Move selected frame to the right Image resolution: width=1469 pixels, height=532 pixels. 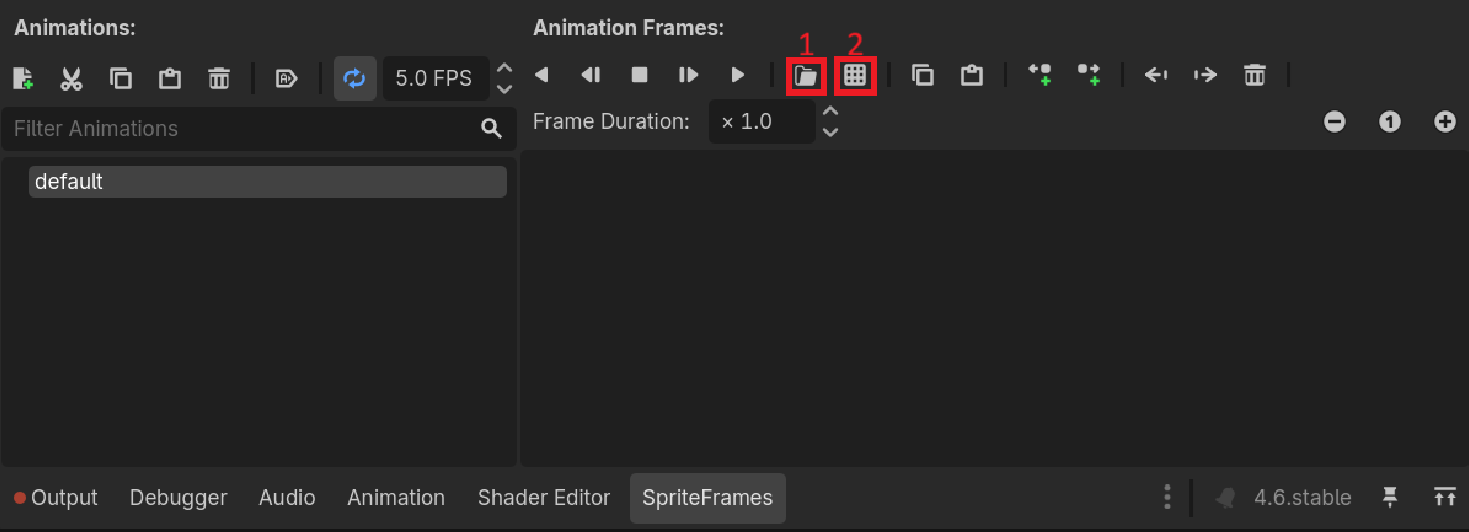coord(1205,75)
